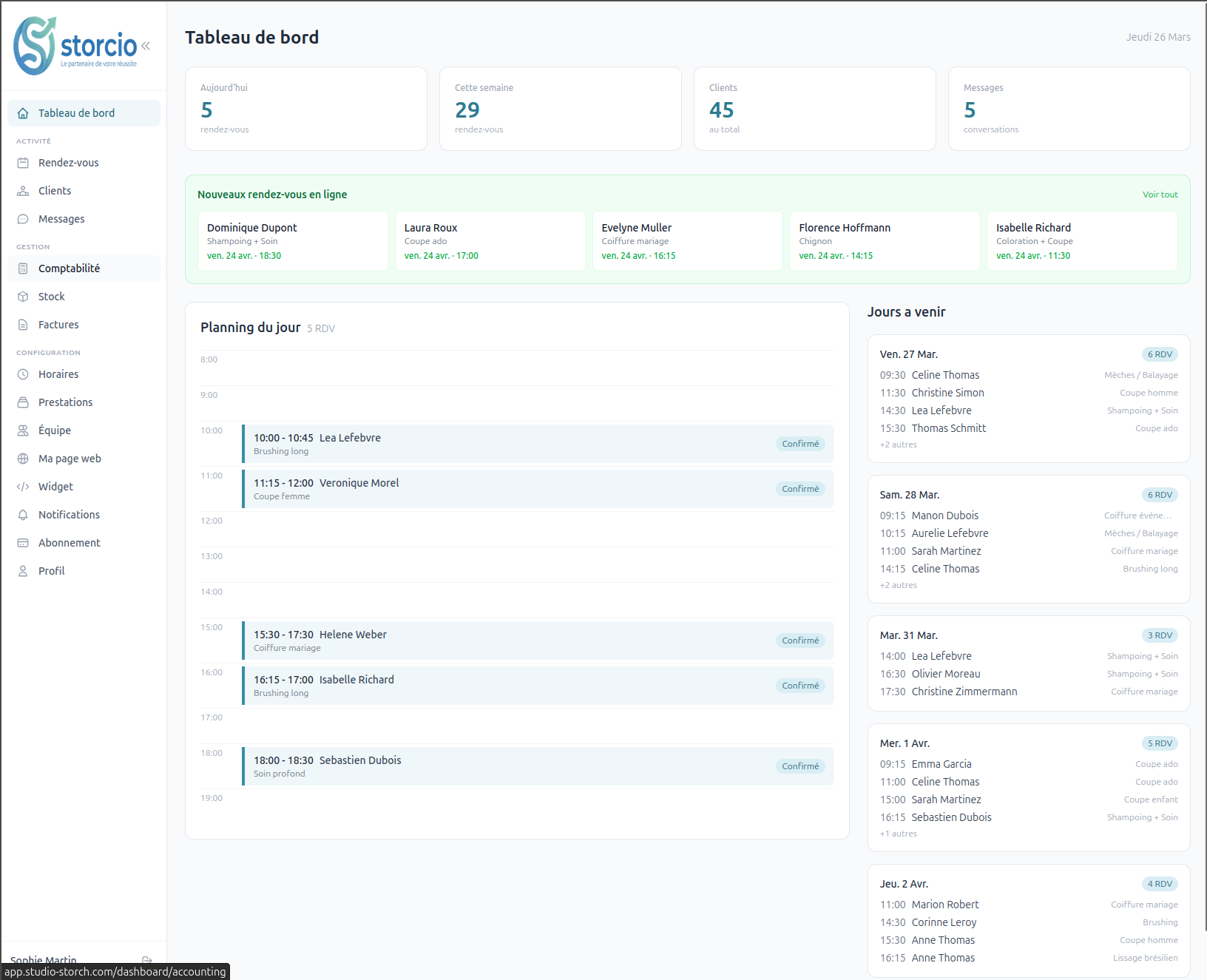Click +2 autres under Ven. 27 Mar.
1207x980 pixels.
pyautogui.click(x=898, y=445)
